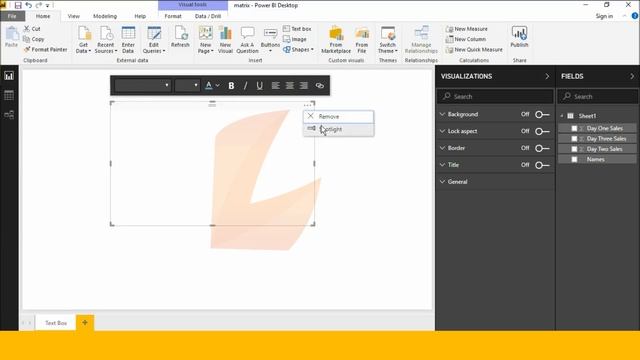Switch to Model view in sidebar
This screenshot has width=640, height=360.
pyautogui.click(x=9, y=115)
